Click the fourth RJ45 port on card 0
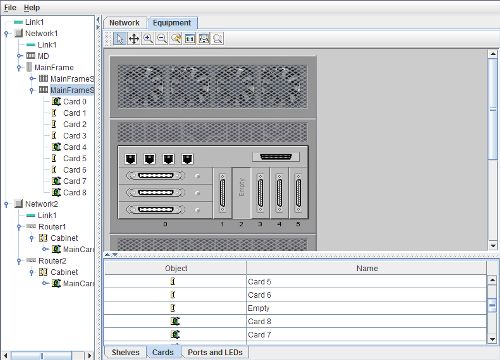500x360 pixels. point(188,159)
